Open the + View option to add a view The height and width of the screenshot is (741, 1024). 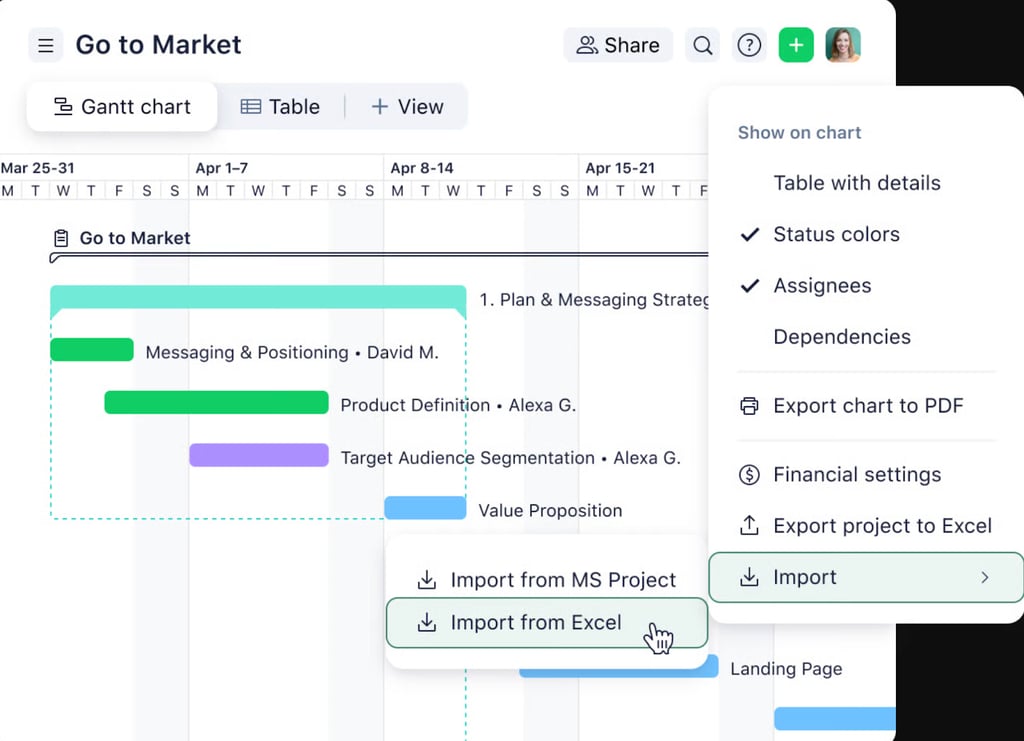(406, 106)
